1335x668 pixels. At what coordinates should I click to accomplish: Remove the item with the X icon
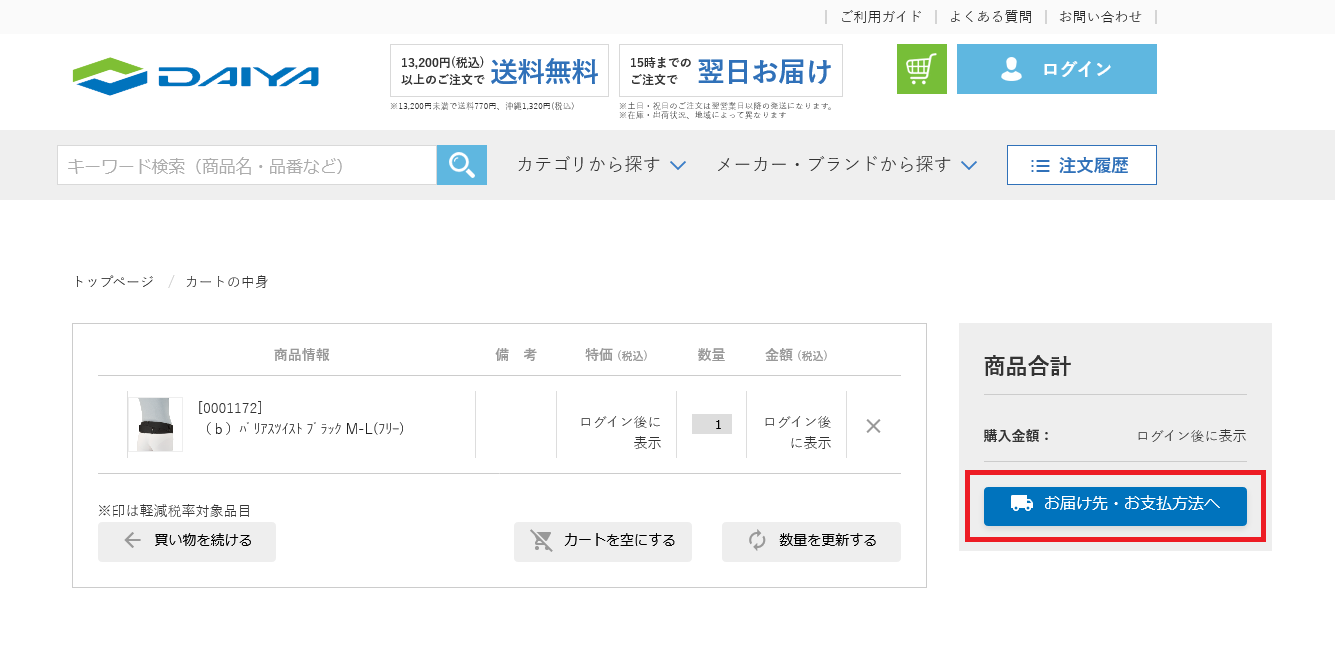coord(873,426)
